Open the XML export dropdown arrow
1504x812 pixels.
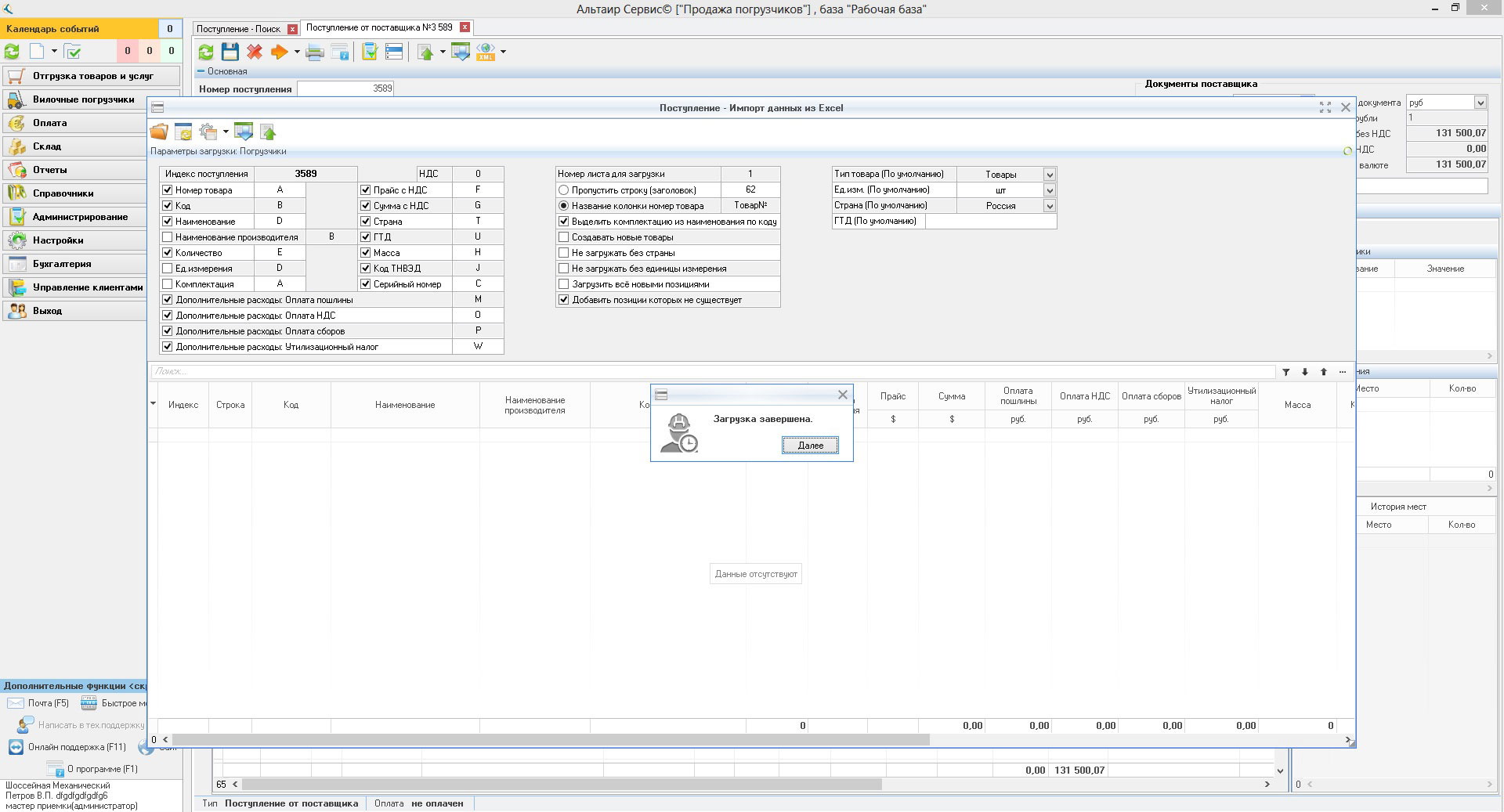coord(503,52)
